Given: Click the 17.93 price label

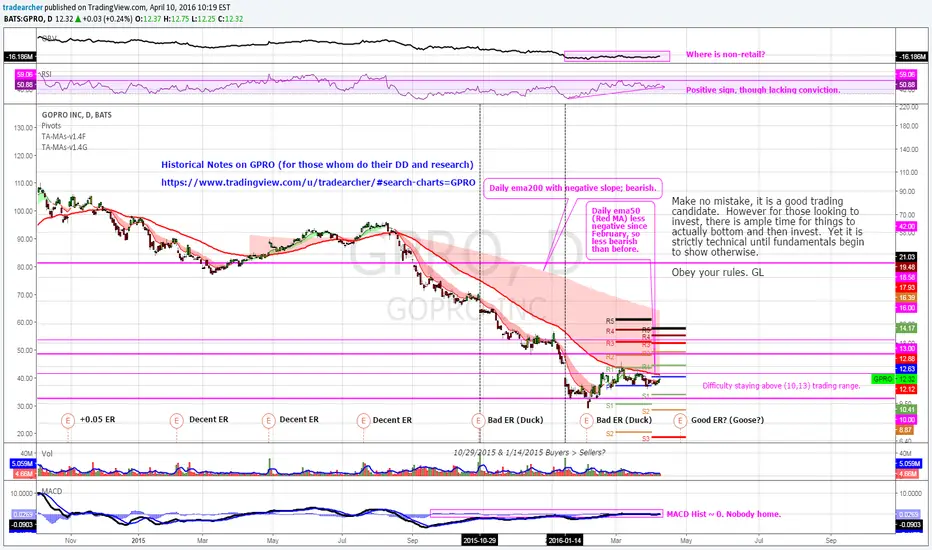Looking at the screenshot, I should (906, 287).
